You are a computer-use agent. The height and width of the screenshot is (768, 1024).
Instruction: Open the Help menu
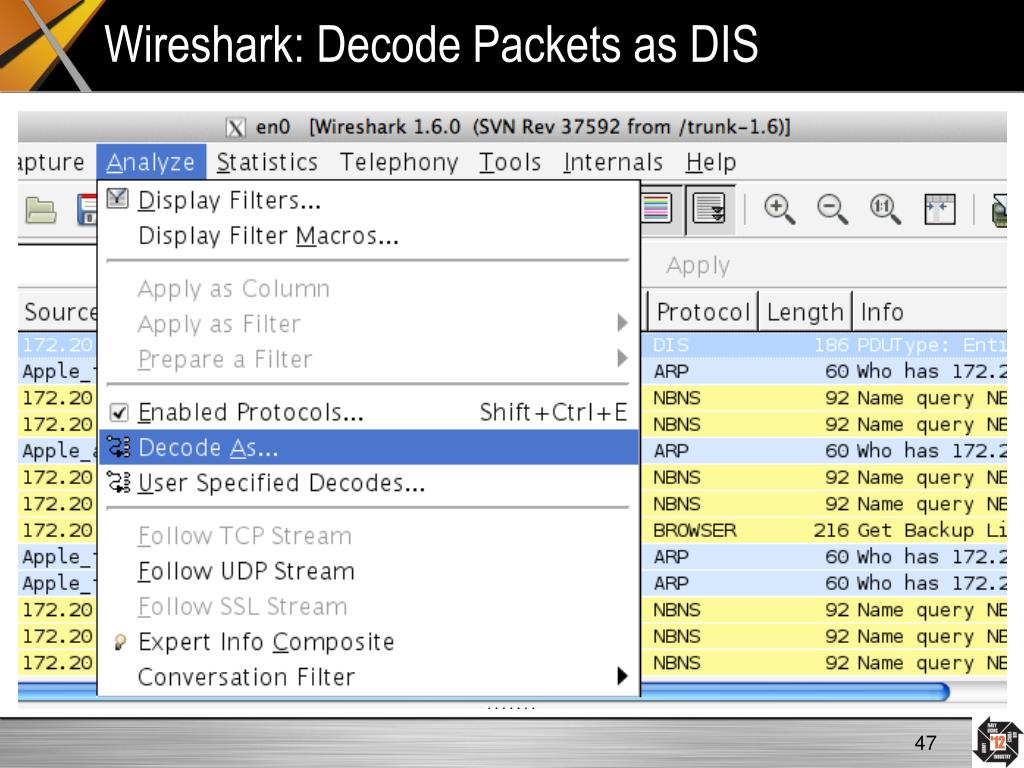(711, 162)
